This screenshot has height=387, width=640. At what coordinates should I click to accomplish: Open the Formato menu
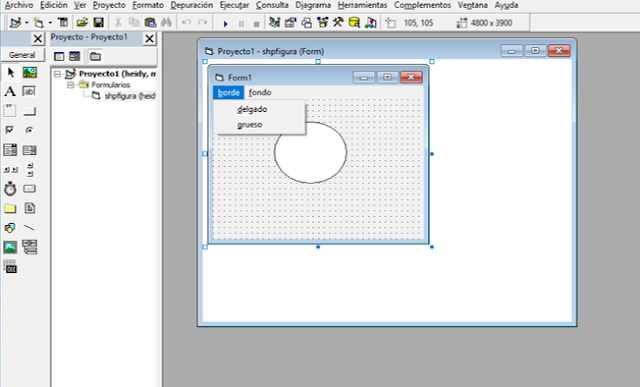click(x=148, y=5)
